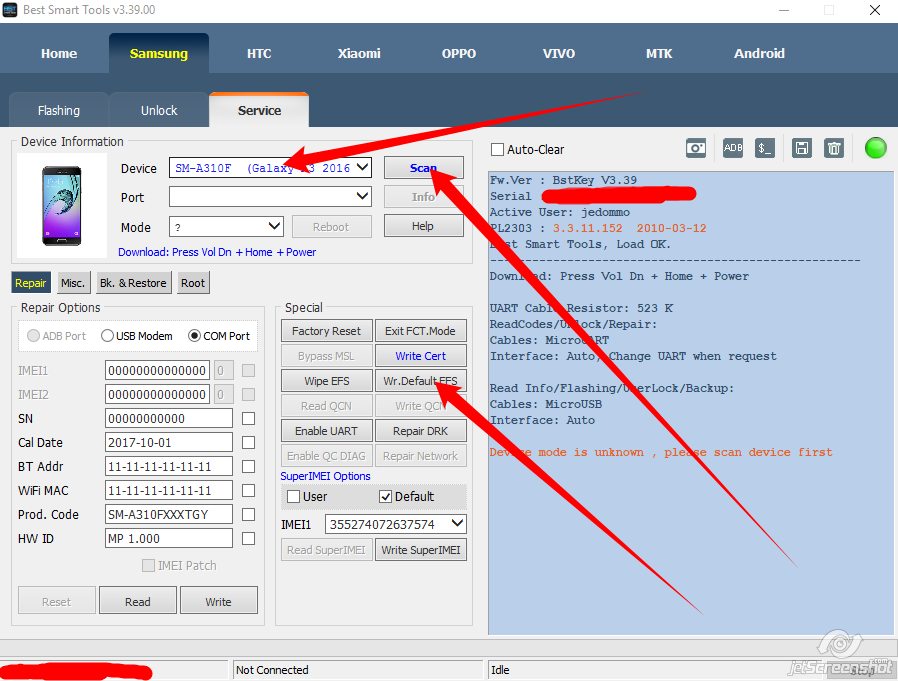
Task: Tick the SN checkbox
Action: tap(248, 419)
